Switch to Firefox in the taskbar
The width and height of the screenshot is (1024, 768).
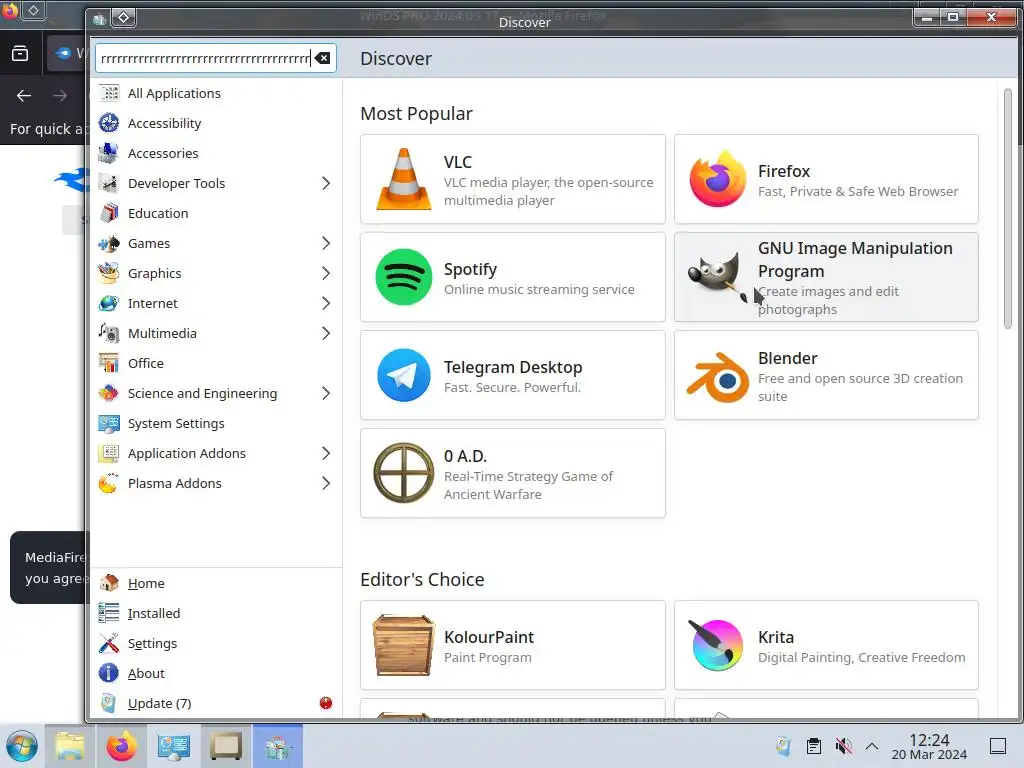pyautogui.click(x=121, y=746)
